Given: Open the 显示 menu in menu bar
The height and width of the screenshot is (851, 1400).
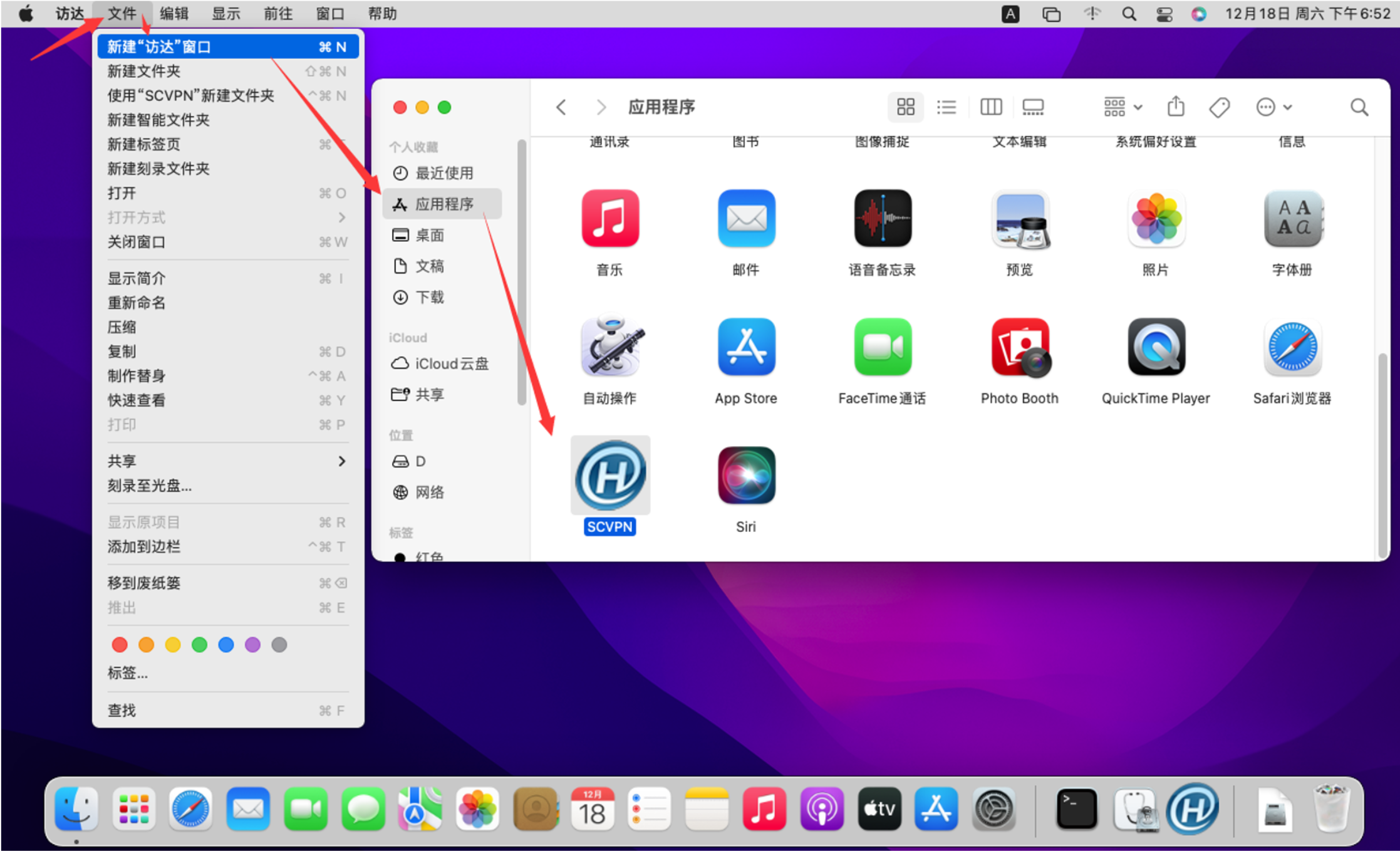Looking at the screenshot, I should [226, 14].
